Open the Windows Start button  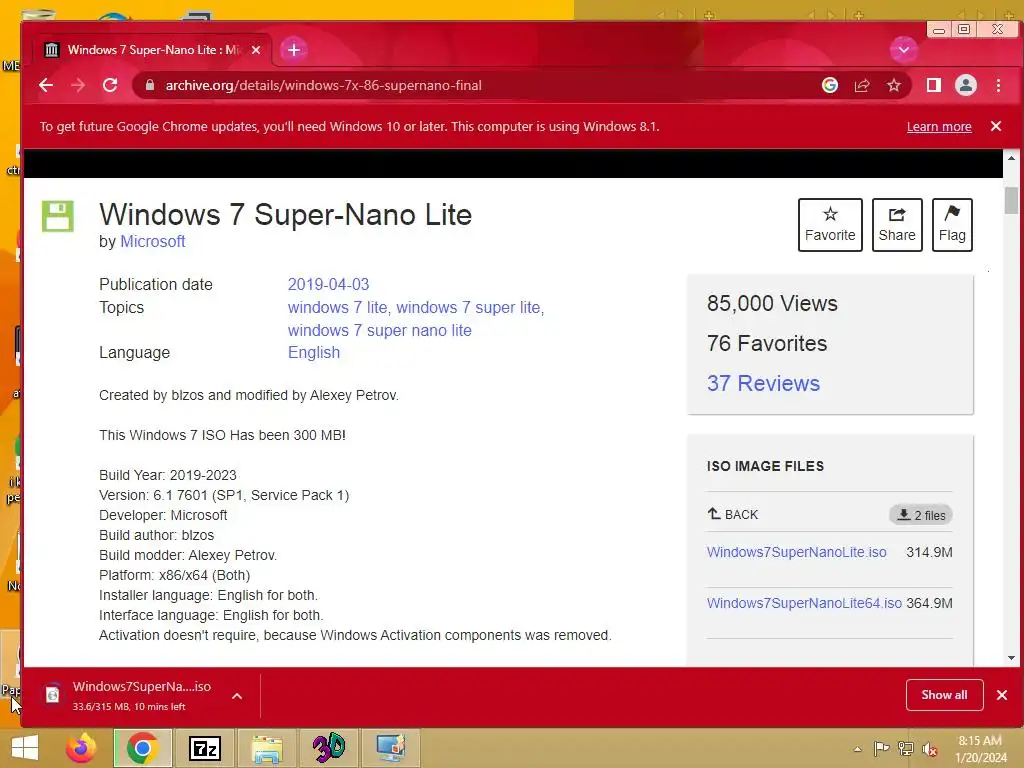click(x=24, y=748)
